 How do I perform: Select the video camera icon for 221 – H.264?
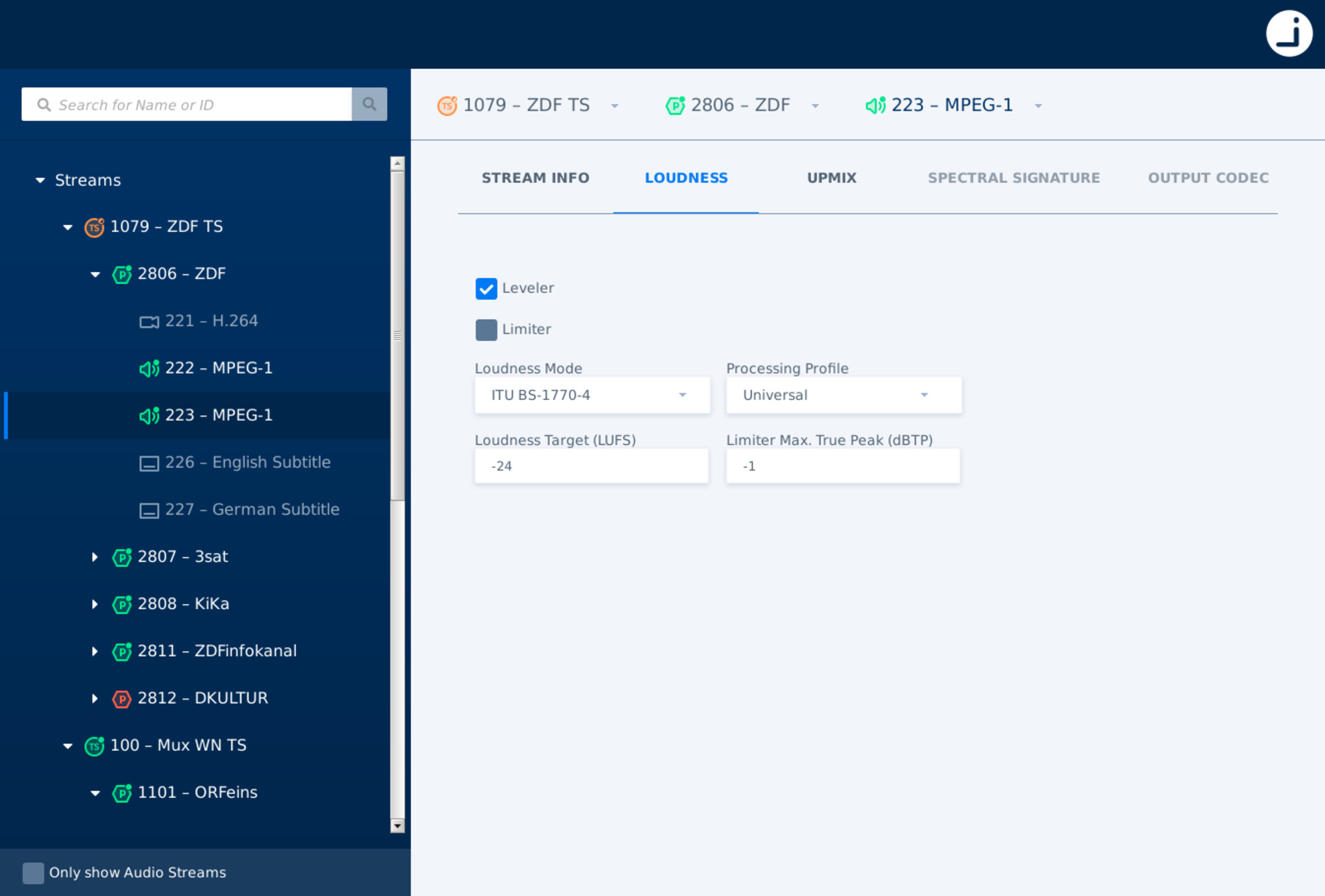coord(148,321)
